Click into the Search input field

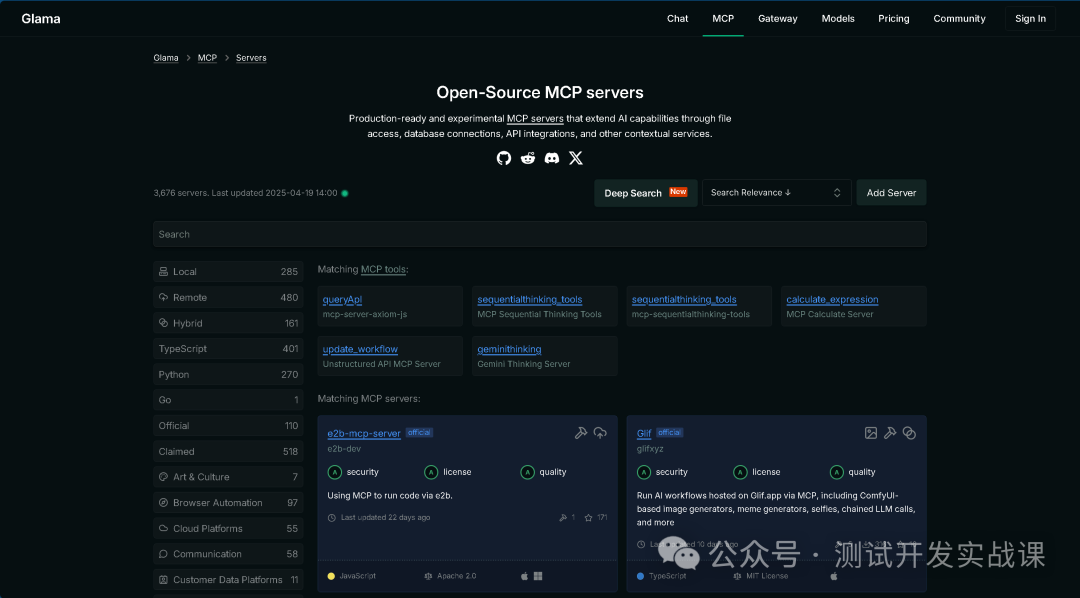point(539,234)
